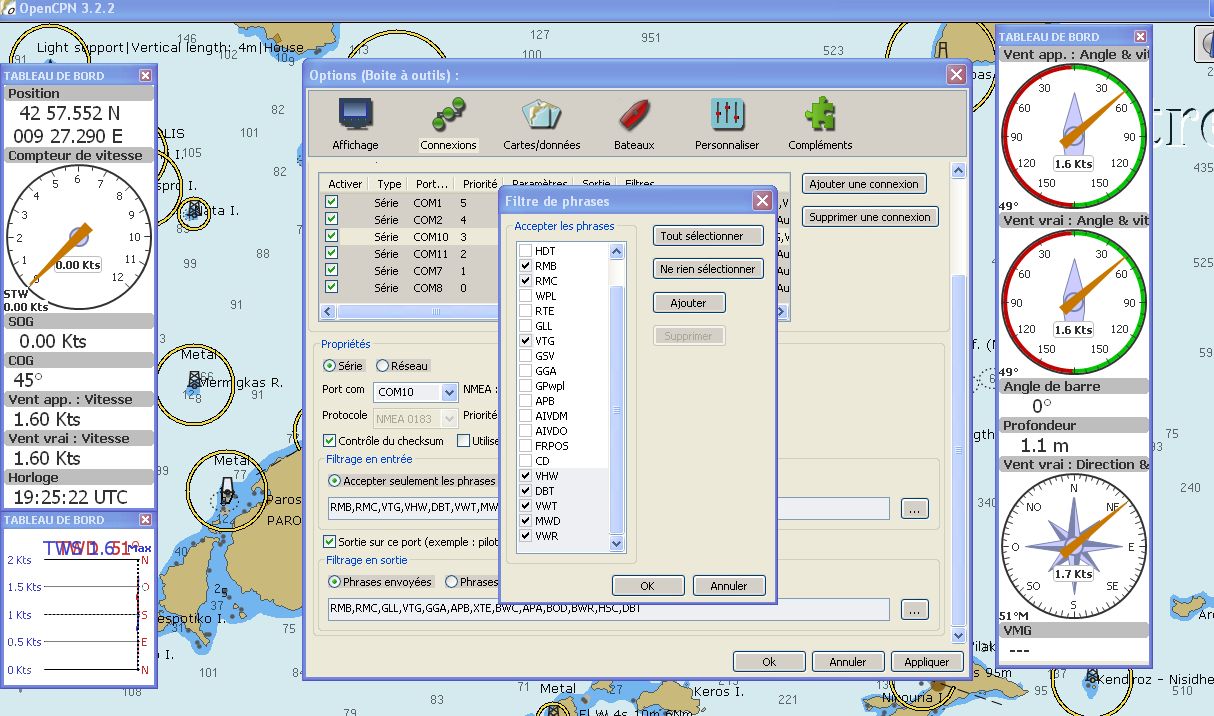Open Personnaliser sliders icon
The image size is (1214, 716).
coord(727,115)
